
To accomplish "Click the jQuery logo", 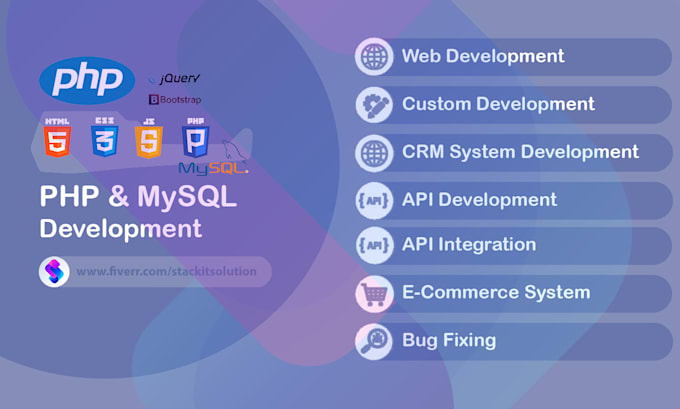I will click(174, 79).
